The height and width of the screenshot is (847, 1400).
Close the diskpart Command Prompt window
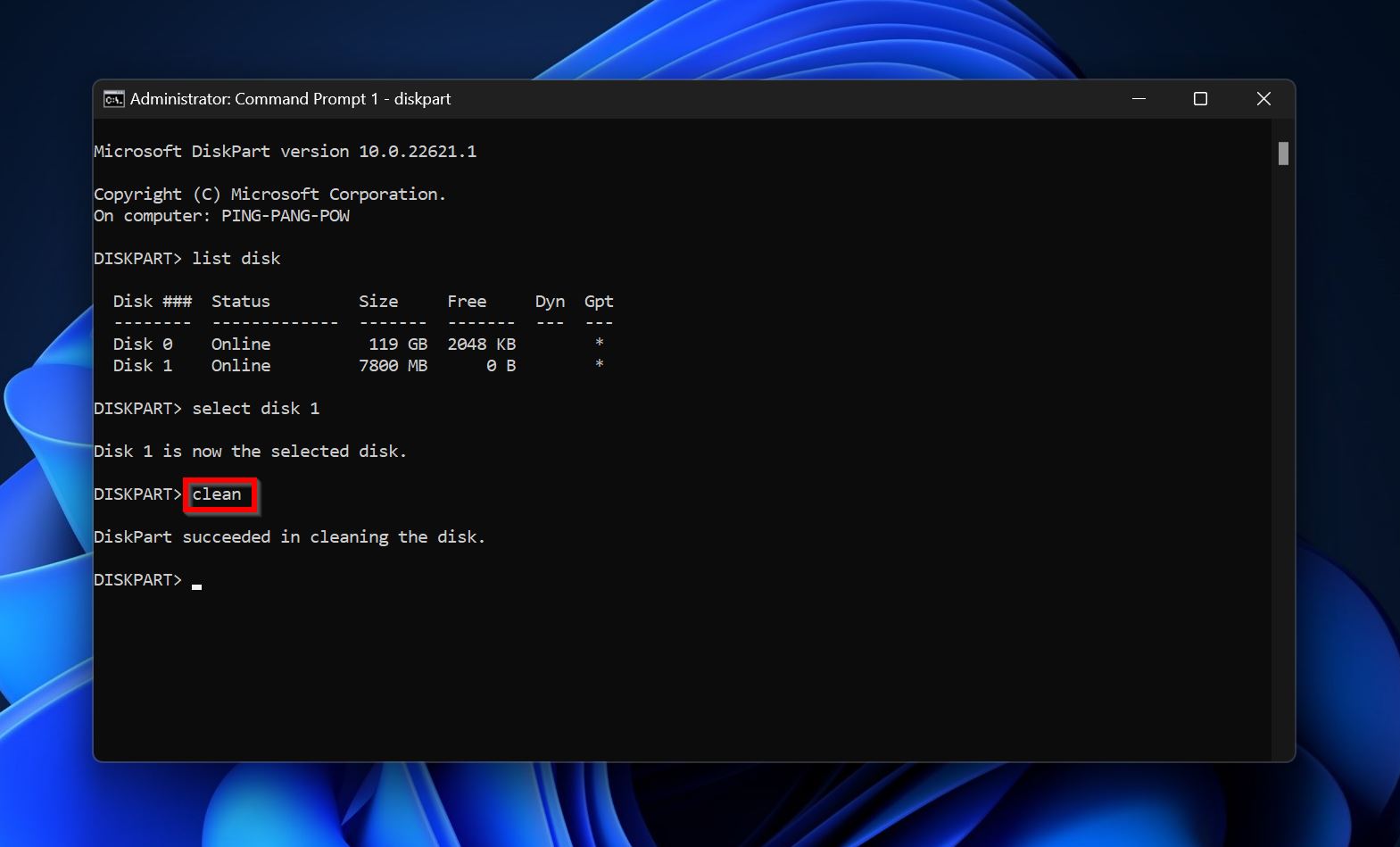tap(1263, 99)
